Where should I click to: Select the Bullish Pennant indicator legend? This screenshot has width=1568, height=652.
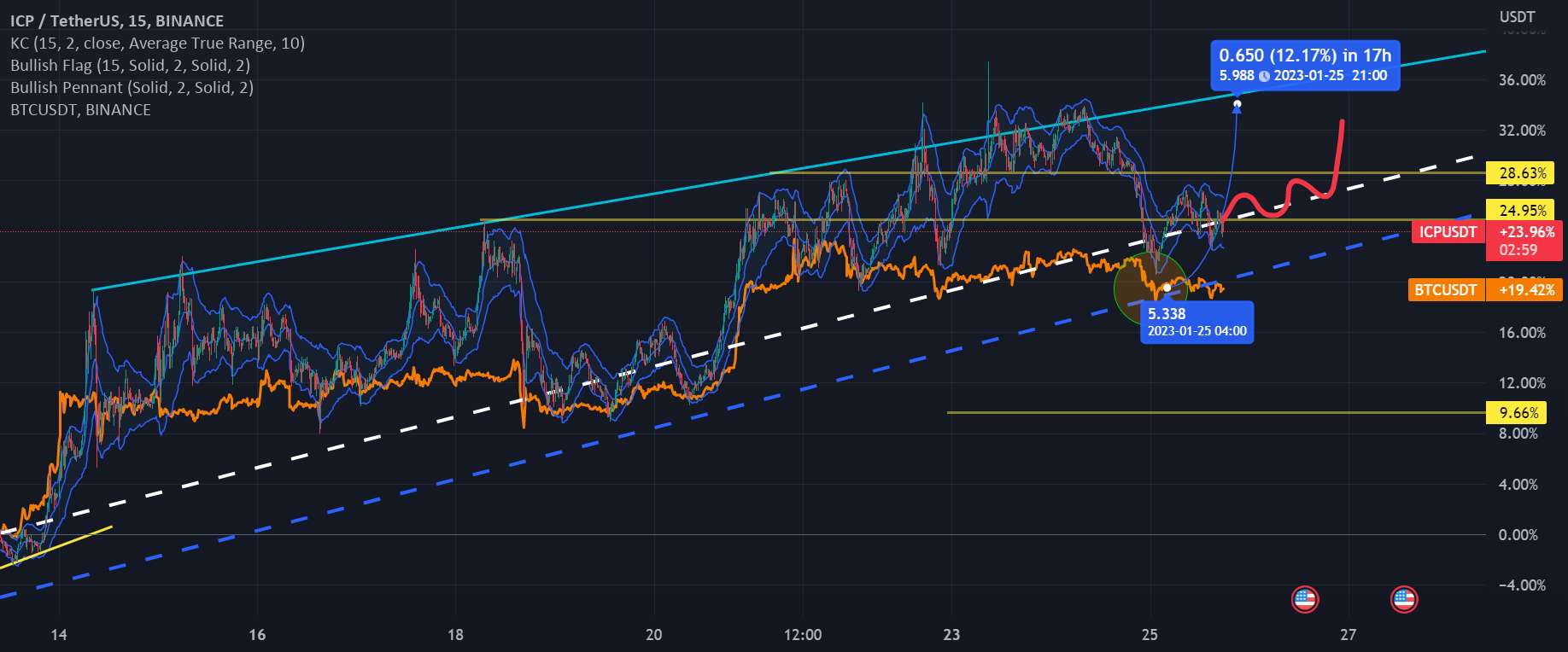click(x=132, y=87)
